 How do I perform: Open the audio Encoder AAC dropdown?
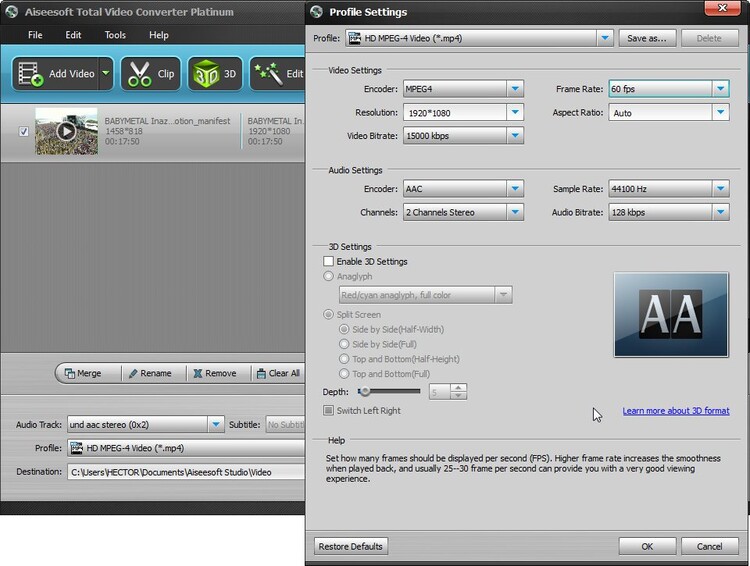[515, 189]
